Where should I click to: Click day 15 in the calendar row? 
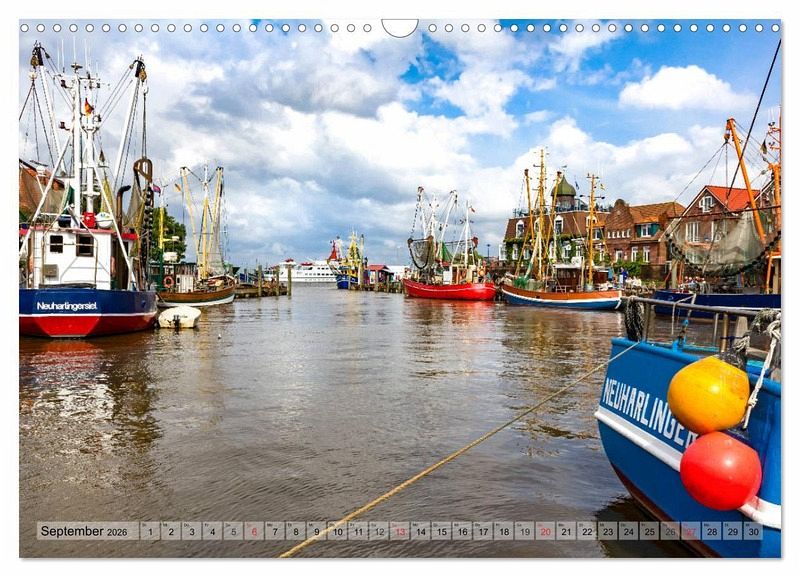(x=441, y=531)
